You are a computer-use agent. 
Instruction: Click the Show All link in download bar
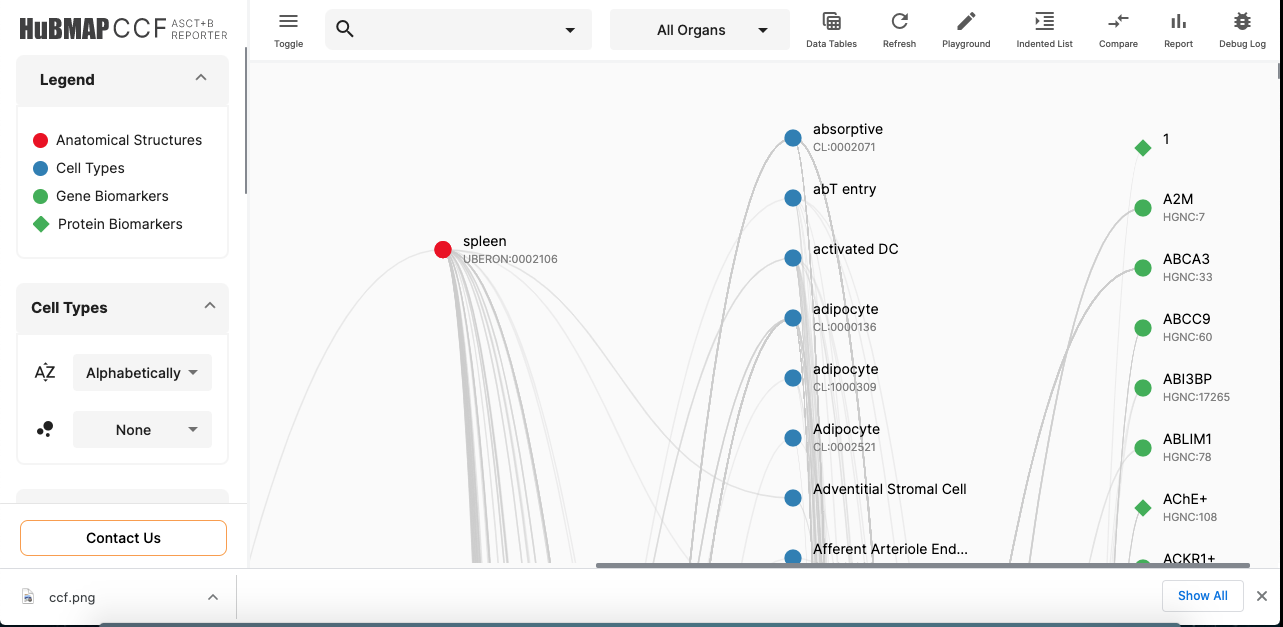tap(1202, 595)
